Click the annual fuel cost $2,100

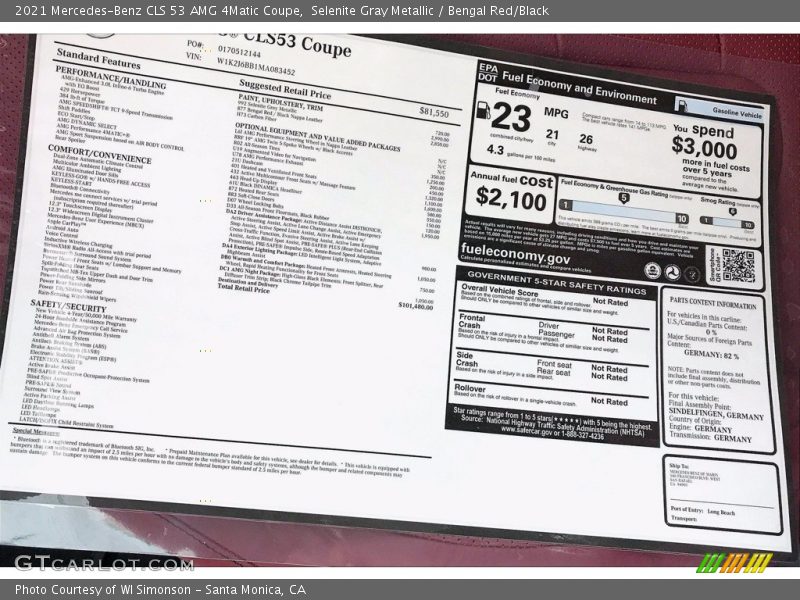[511, 198]
